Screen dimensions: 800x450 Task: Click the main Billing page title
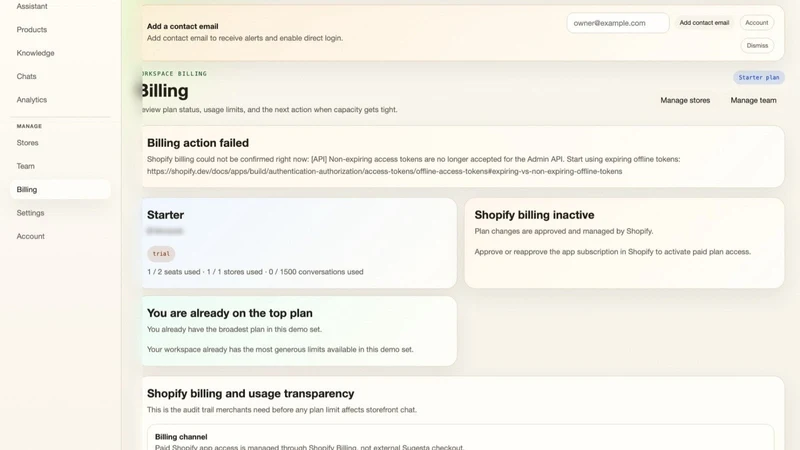[164, 91]
